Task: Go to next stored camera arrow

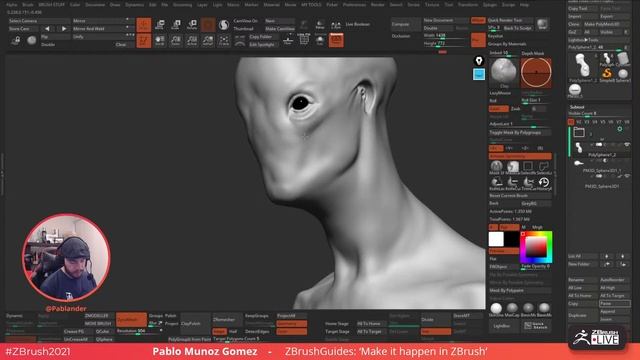Action: (63, 29)
